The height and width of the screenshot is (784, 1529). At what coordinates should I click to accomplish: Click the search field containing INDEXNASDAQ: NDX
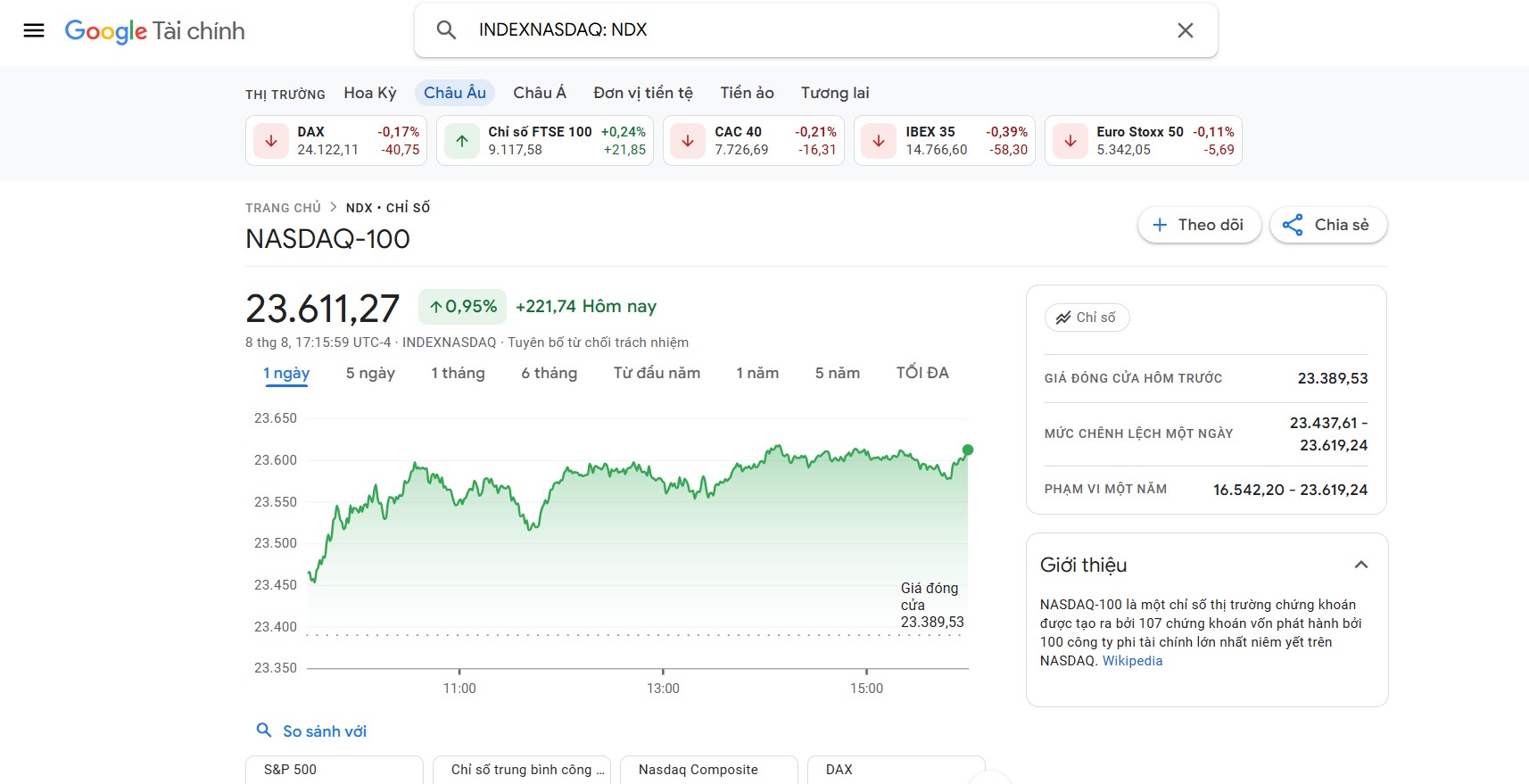pyautogui.click(x=815, y=30)
